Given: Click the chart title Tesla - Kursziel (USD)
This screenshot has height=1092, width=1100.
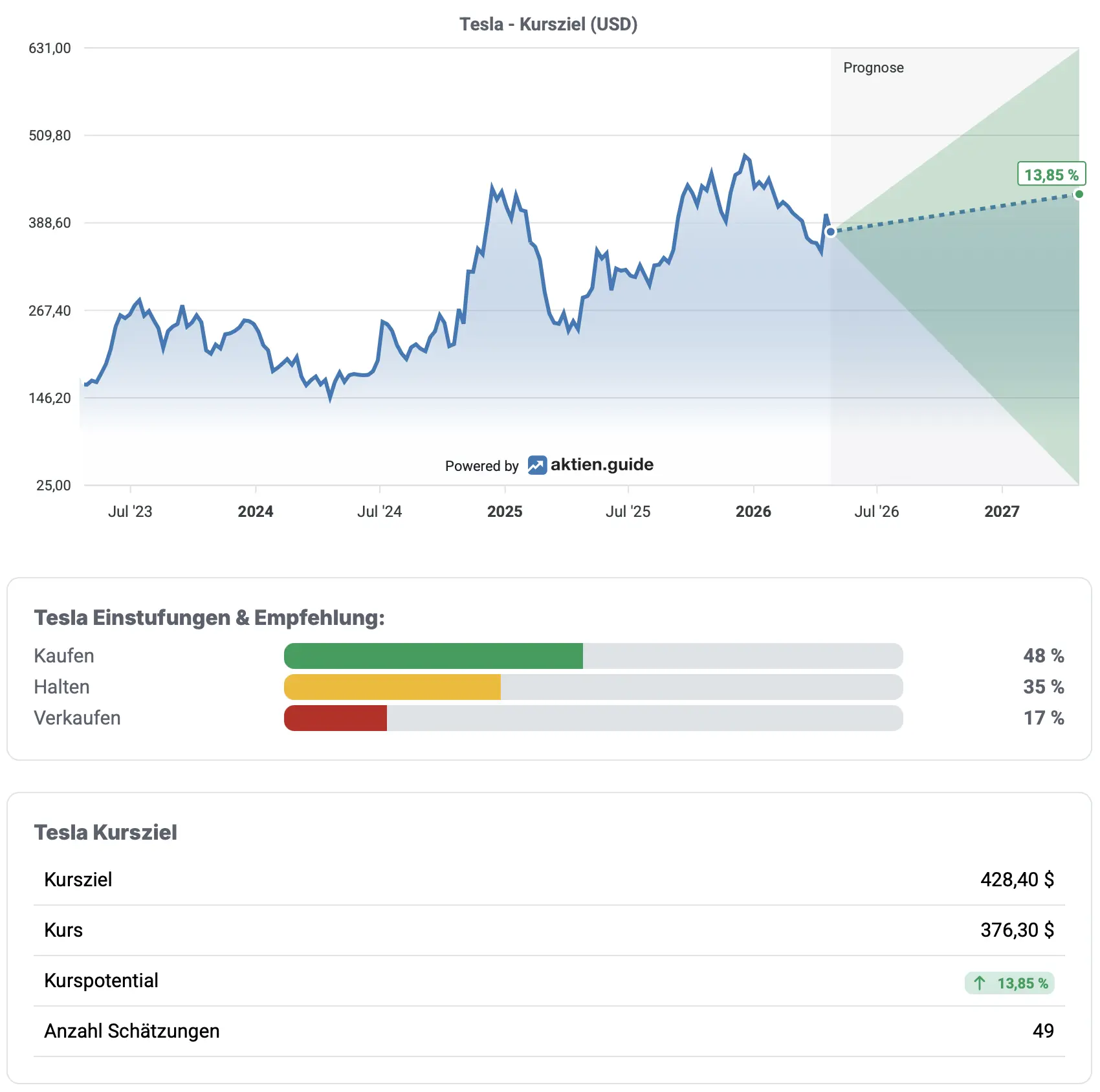Looking at the screenshot, I should click(548, 25).
